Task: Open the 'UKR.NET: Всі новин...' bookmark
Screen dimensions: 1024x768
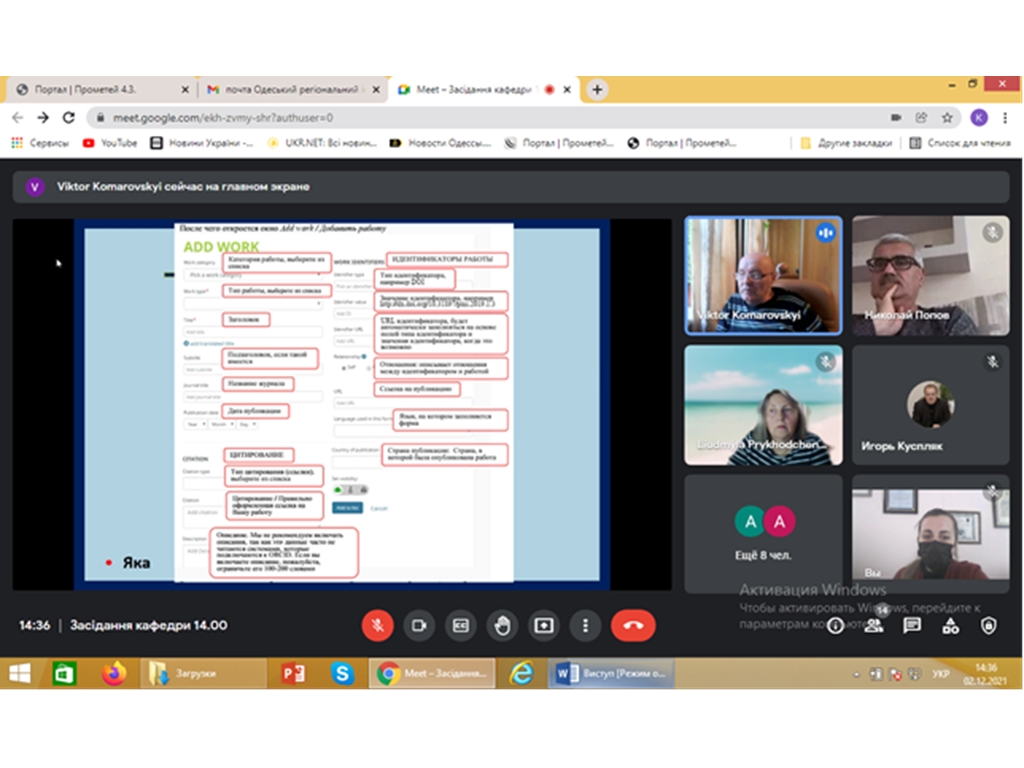Action: [x=322, y=143]
